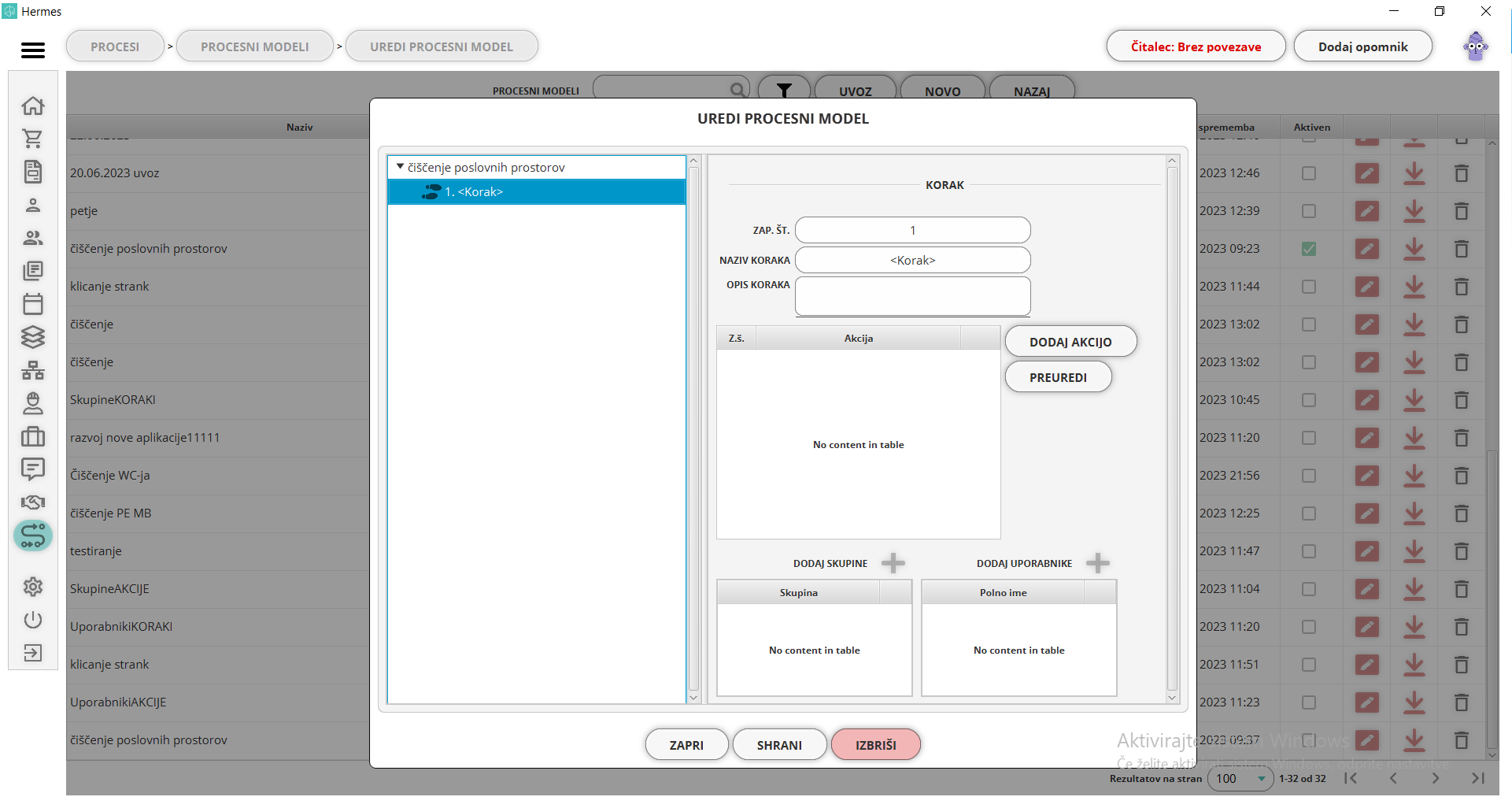This screenshot has height=808, width=1512.
Task: Toggle Aktiven checkbox for 'petje' row
Action: point(1309,211)
